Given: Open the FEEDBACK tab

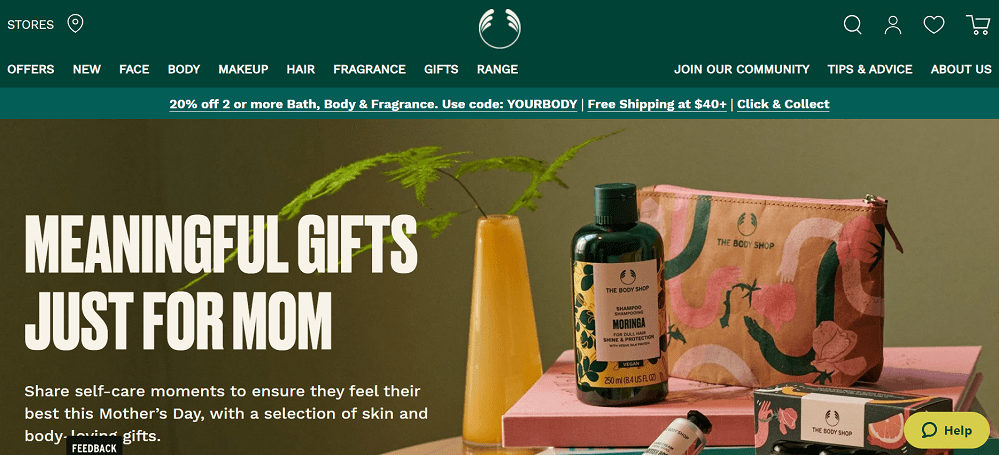Looking at the screenshot, I should [94, 448].
